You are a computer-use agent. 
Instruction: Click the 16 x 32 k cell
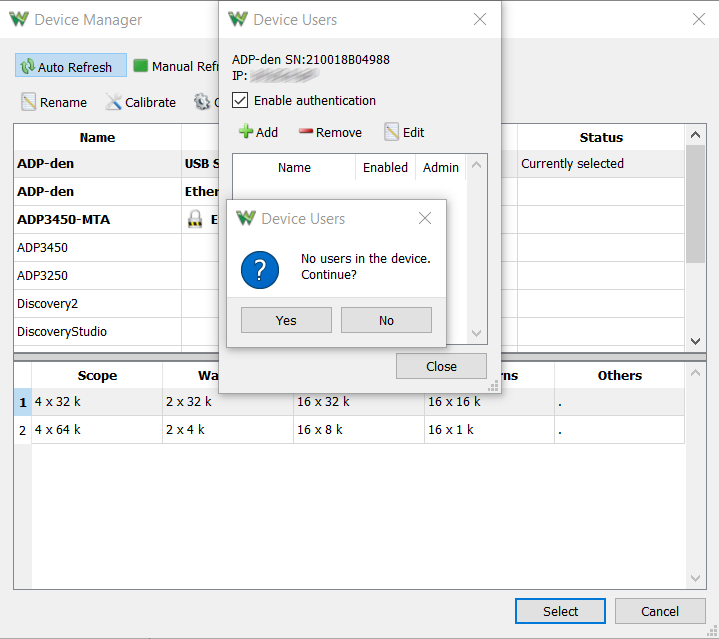click(359, 402)
